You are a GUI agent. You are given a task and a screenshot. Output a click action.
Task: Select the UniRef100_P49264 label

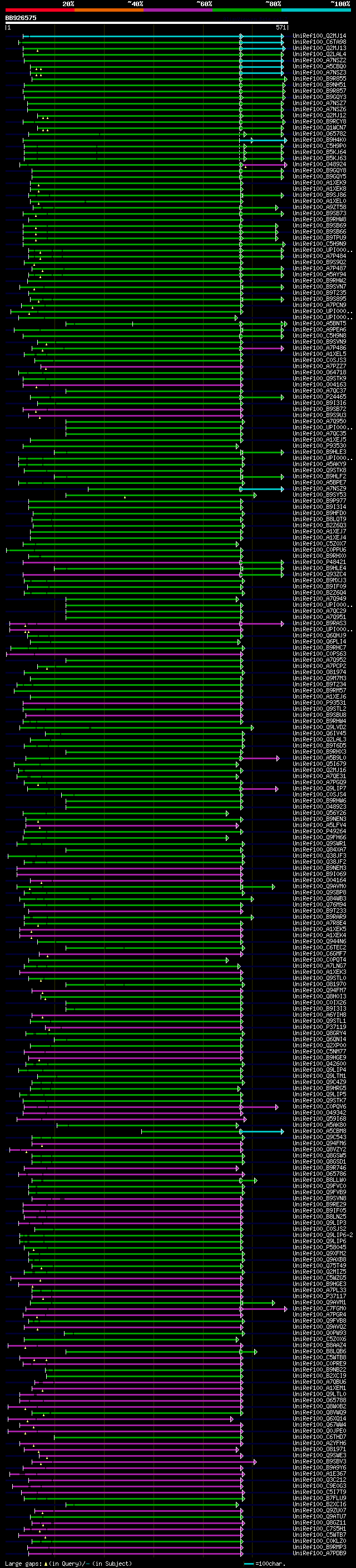pos(319,832)
